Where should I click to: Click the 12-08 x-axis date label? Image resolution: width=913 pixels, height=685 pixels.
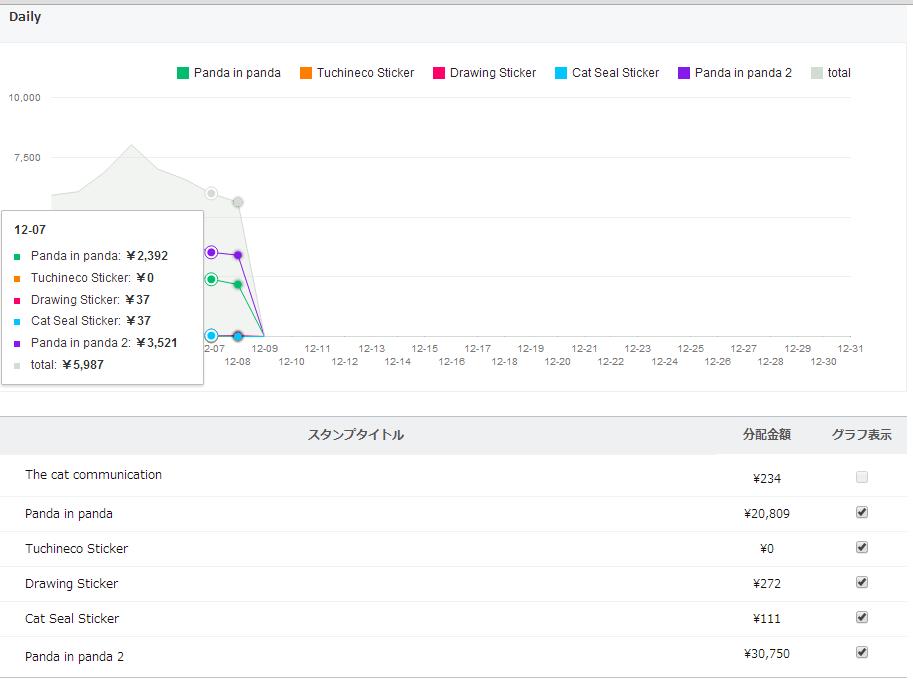(x=238, y=362)
